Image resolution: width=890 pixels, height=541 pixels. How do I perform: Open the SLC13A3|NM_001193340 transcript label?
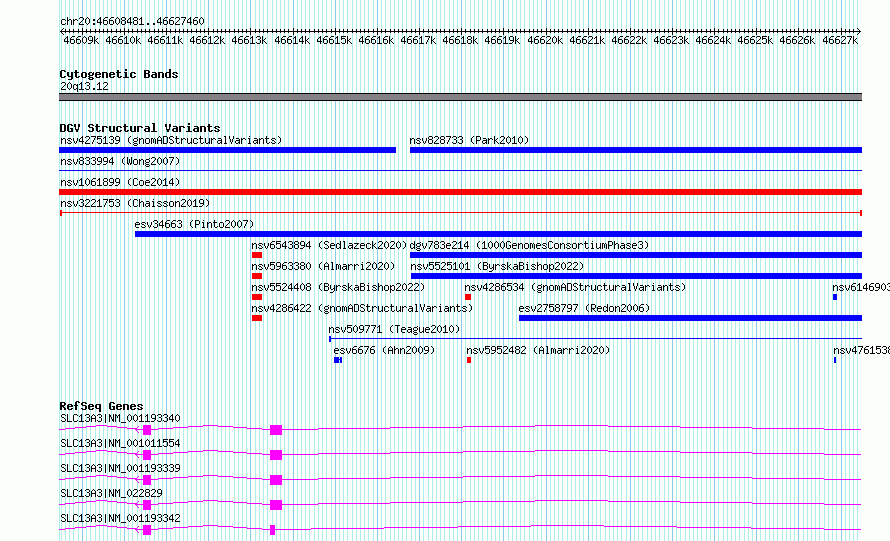click(x=120, y=418)
